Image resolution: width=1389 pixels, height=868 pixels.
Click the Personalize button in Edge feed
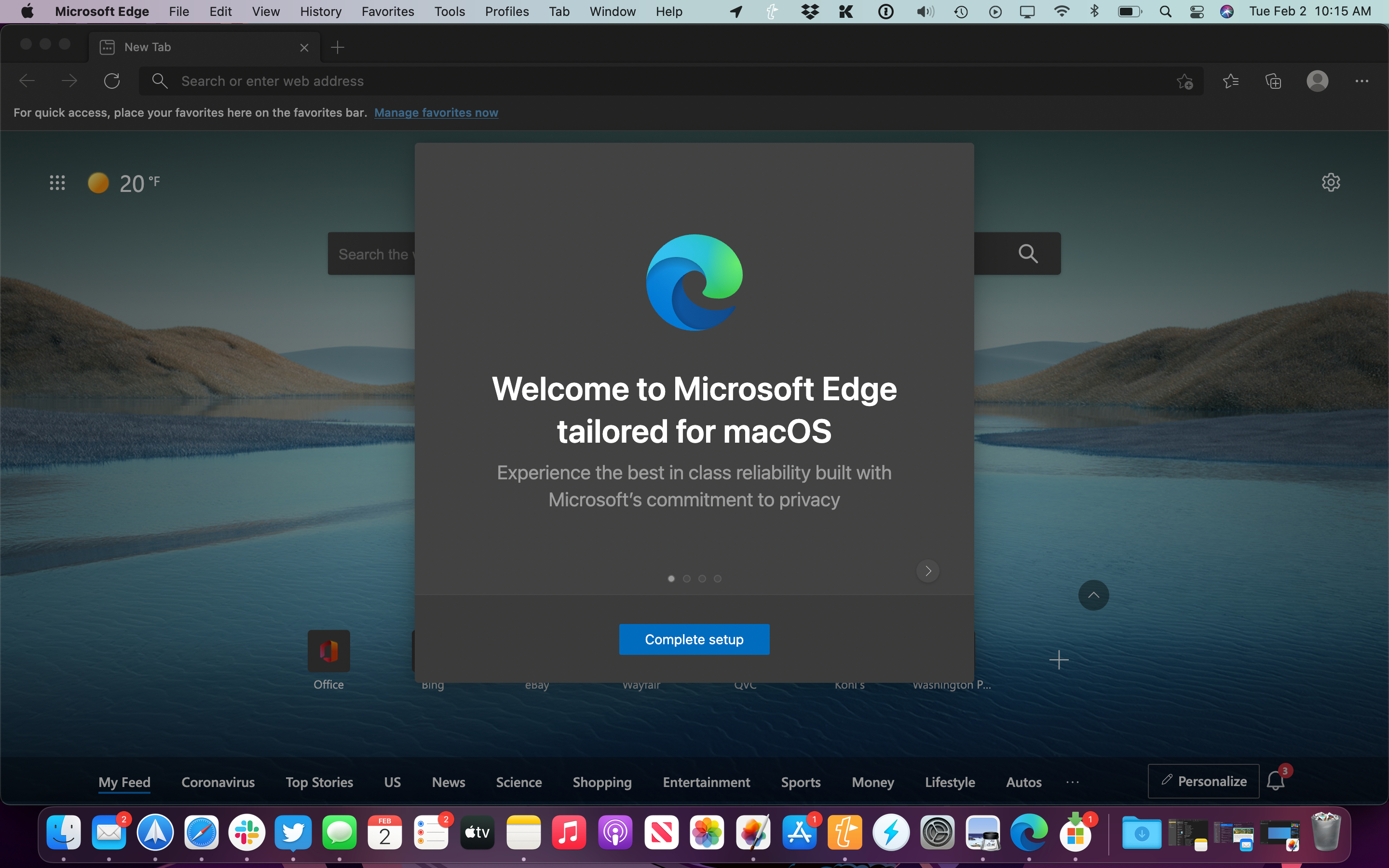(x=1202, y=781)
